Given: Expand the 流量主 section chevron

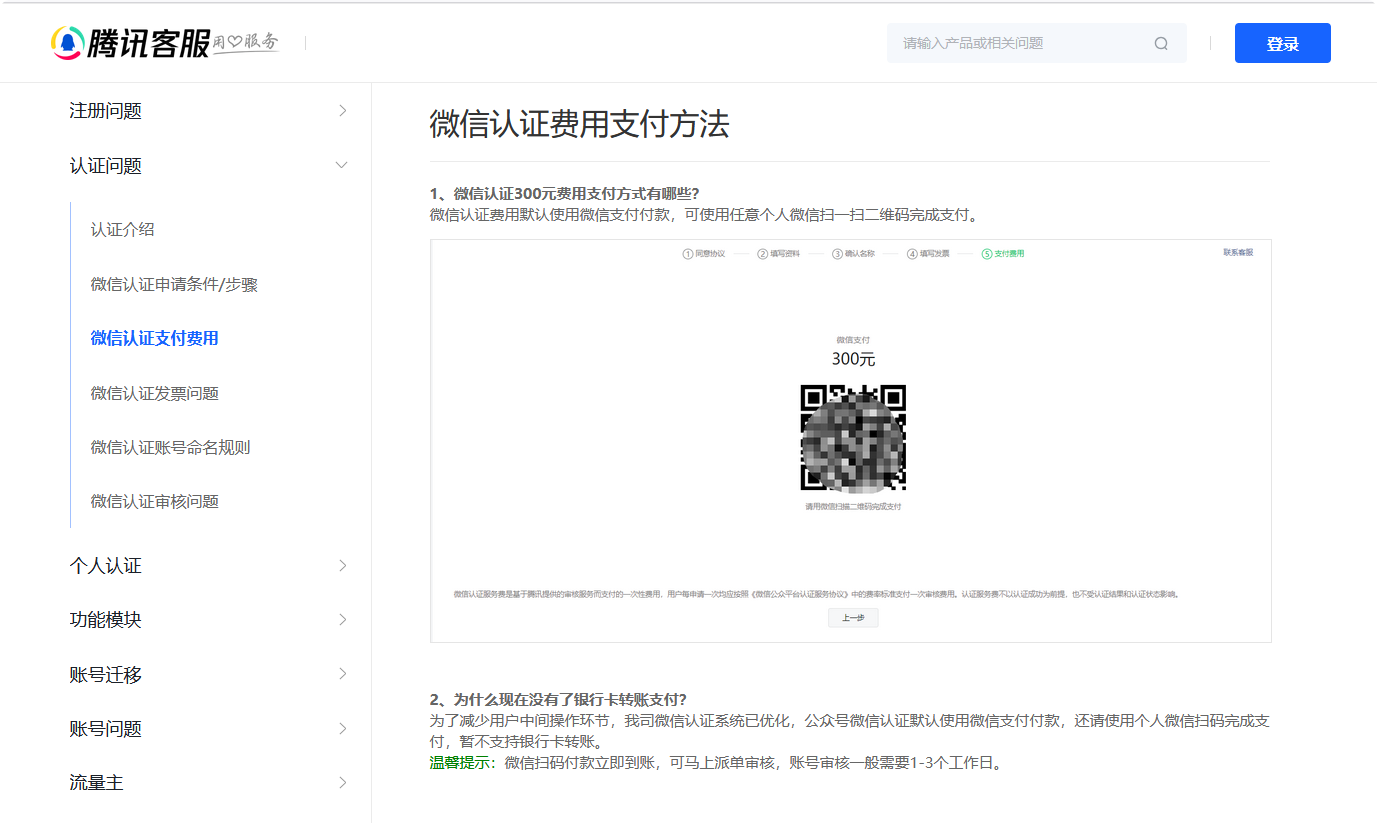Looking at the screenshot, I should [x=342, y=782].
